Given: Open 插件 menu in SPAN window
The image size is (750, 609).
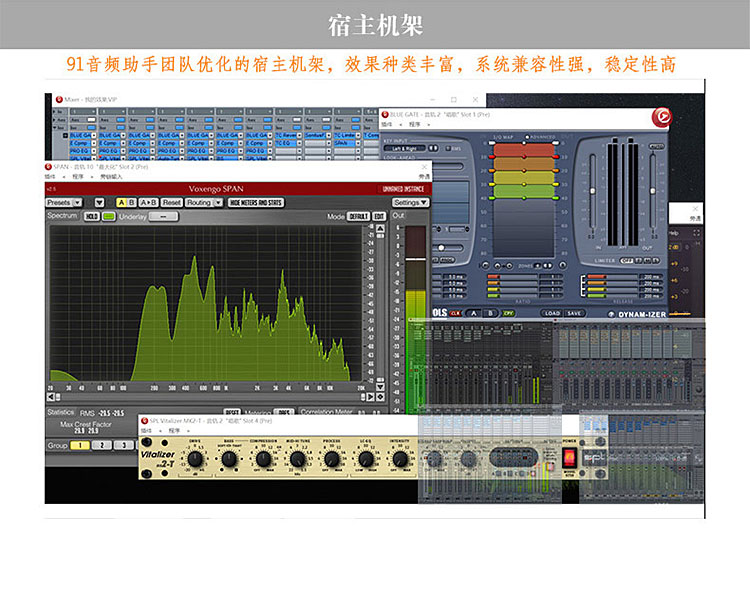Looking at the screenshot, I should click(50, 177).
